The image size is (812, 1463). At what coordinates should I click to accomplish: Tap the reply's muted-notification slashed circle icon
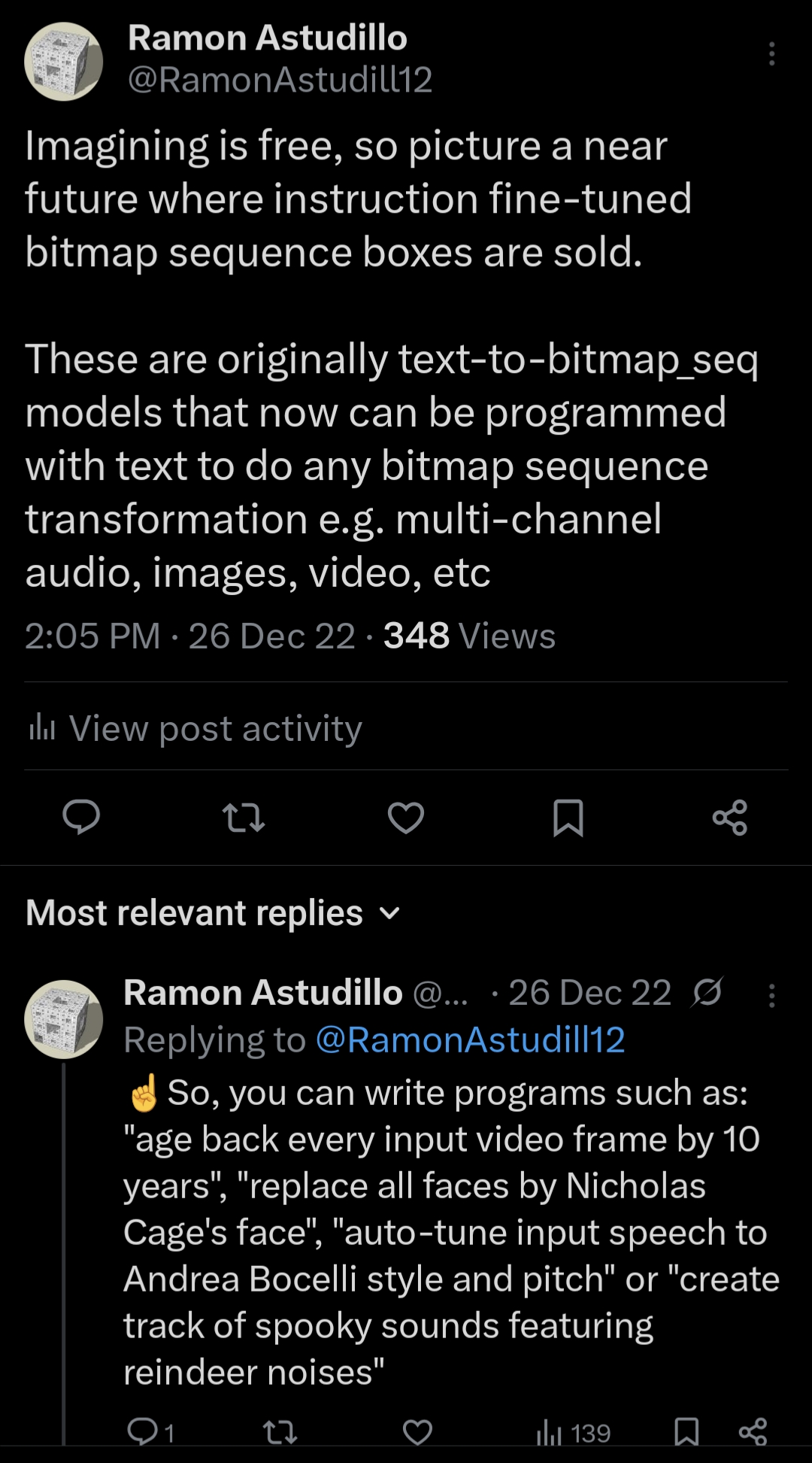707,993
